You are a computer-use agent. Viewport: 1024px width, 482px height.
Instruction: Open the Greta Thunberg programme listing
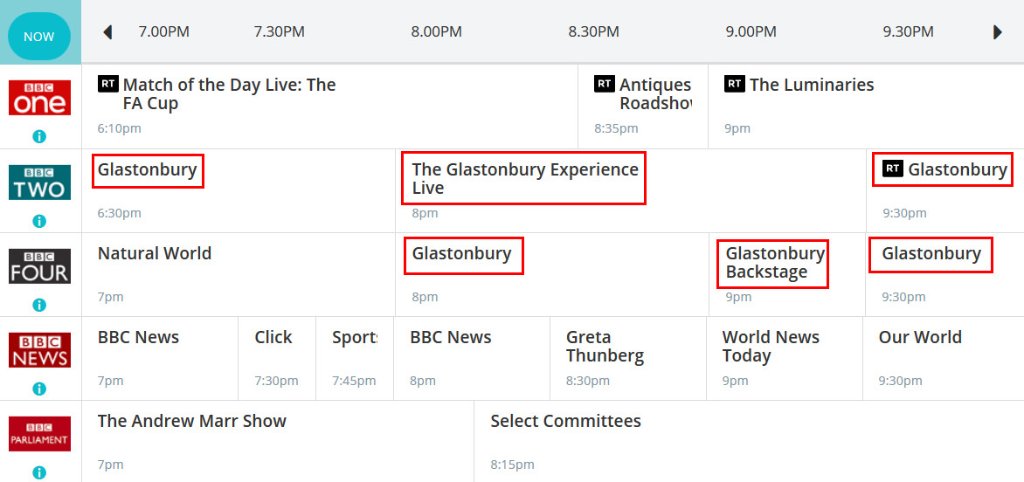604,346
